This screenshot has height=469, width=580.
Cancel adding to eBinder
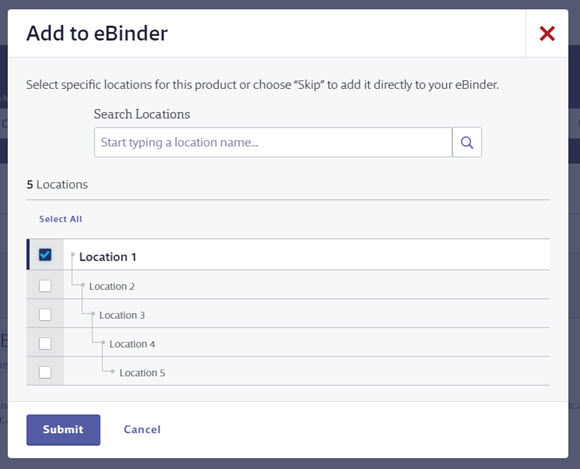(142, 429)
